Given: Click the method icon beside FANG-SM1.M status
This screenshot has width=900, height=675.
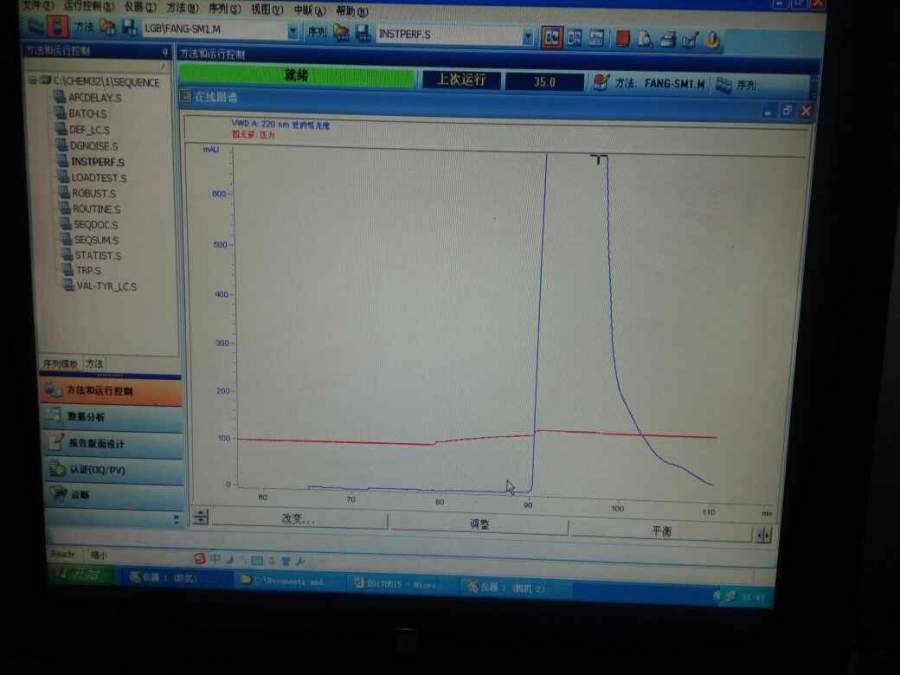Looking at the screenshot, I should [x=600, y=83].
